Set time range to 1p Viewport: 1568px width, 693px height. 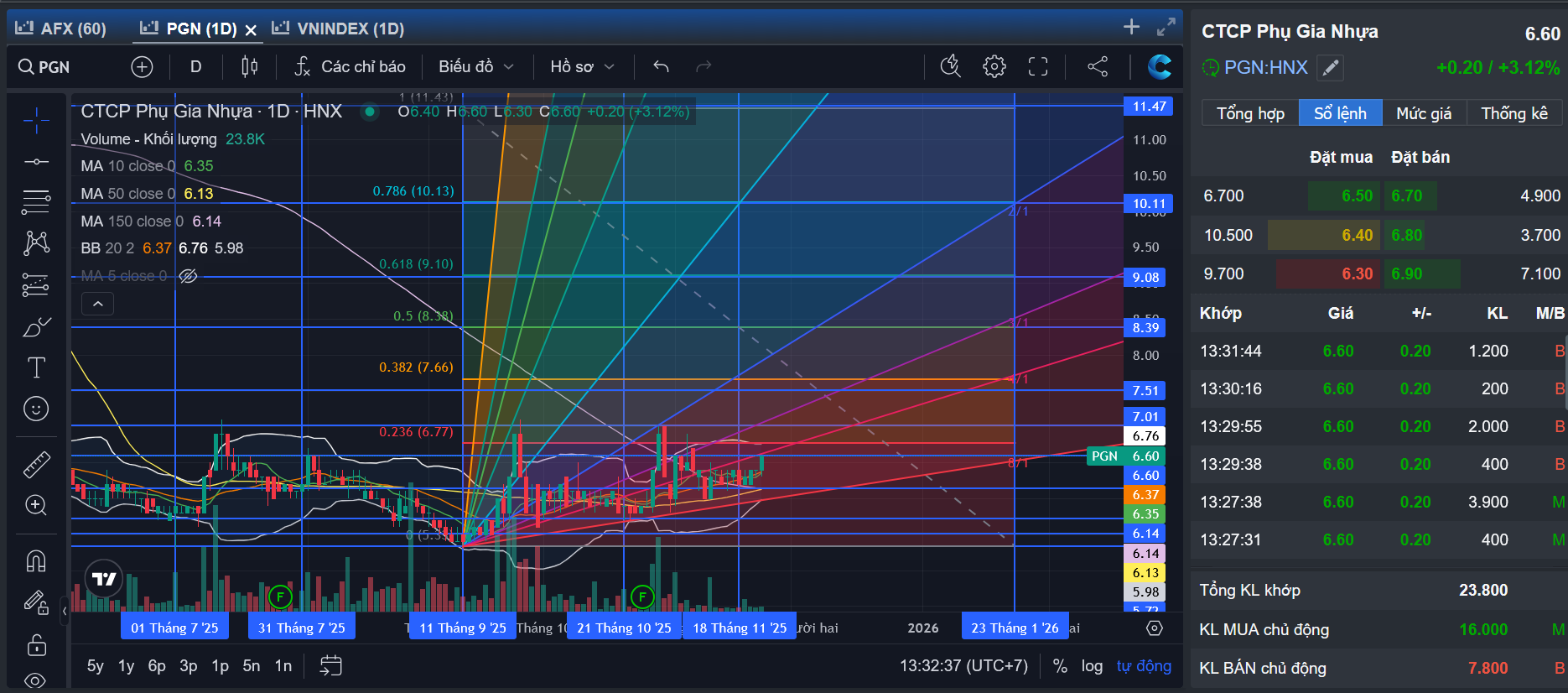click(x=221, y=666)
